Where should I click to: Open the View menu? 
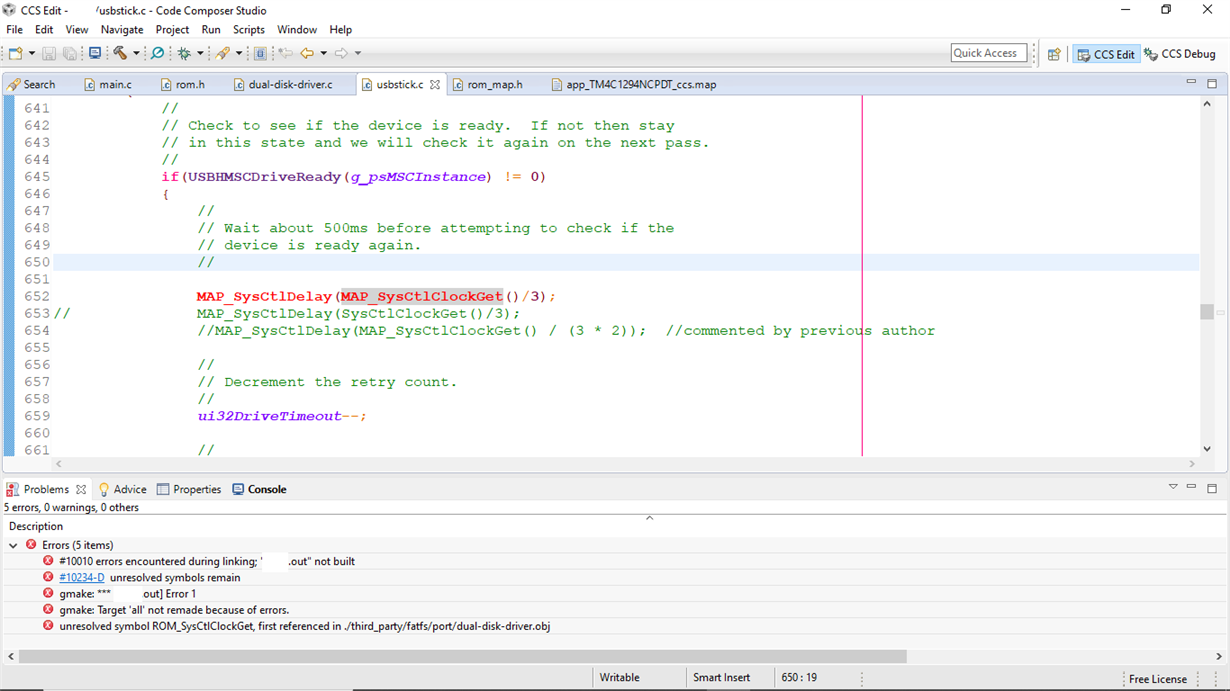77,30
